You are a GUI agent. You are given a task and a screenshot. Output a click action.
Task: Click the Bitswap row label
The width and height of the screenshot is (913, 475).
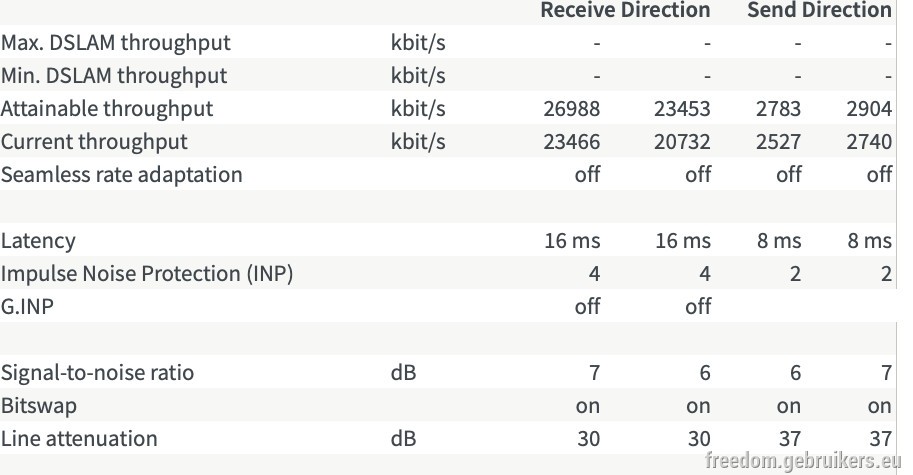coord(39,406)
